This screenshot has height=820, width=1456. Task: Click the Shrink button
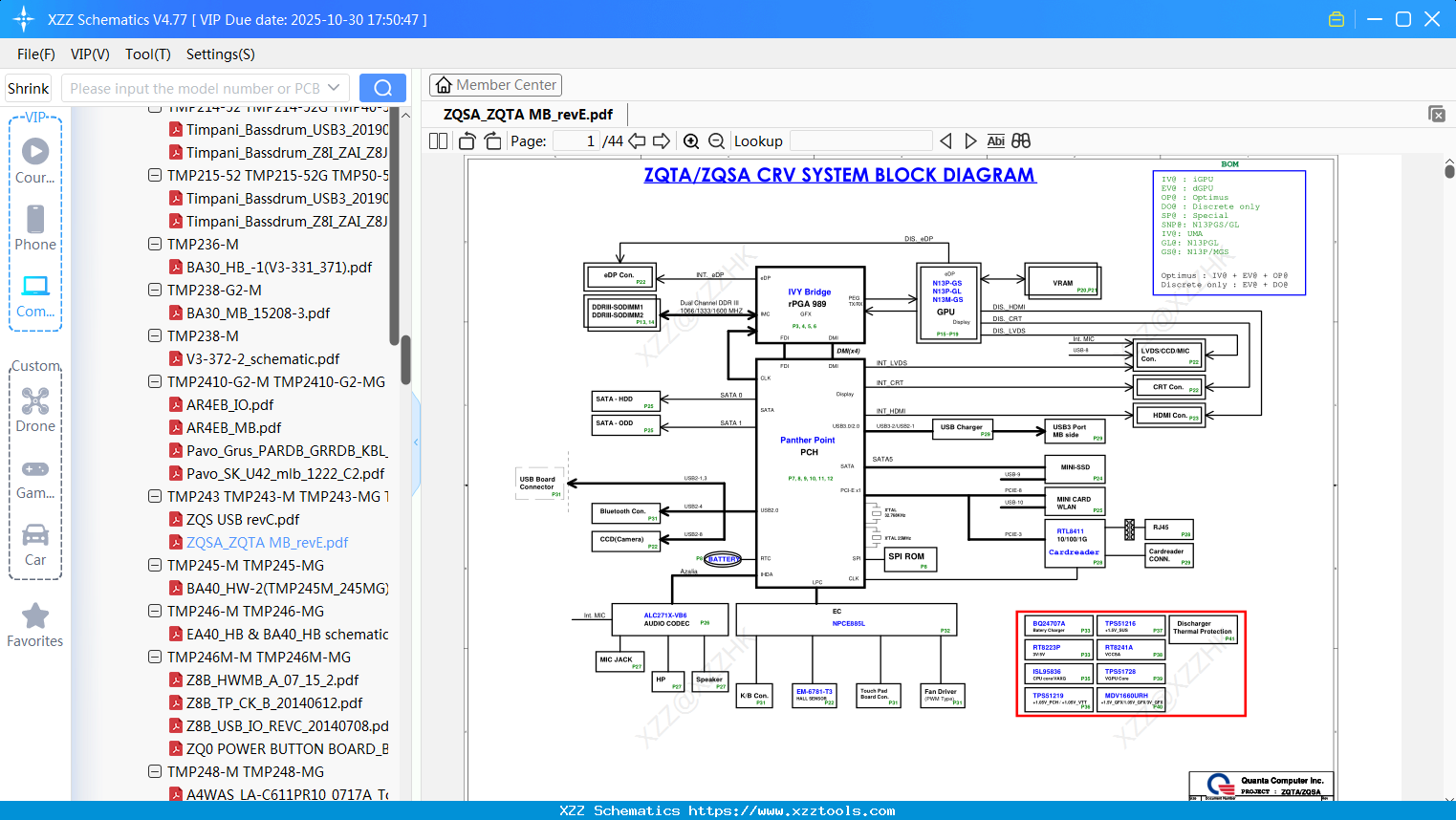pyautogui.click(x=28, y=88)
